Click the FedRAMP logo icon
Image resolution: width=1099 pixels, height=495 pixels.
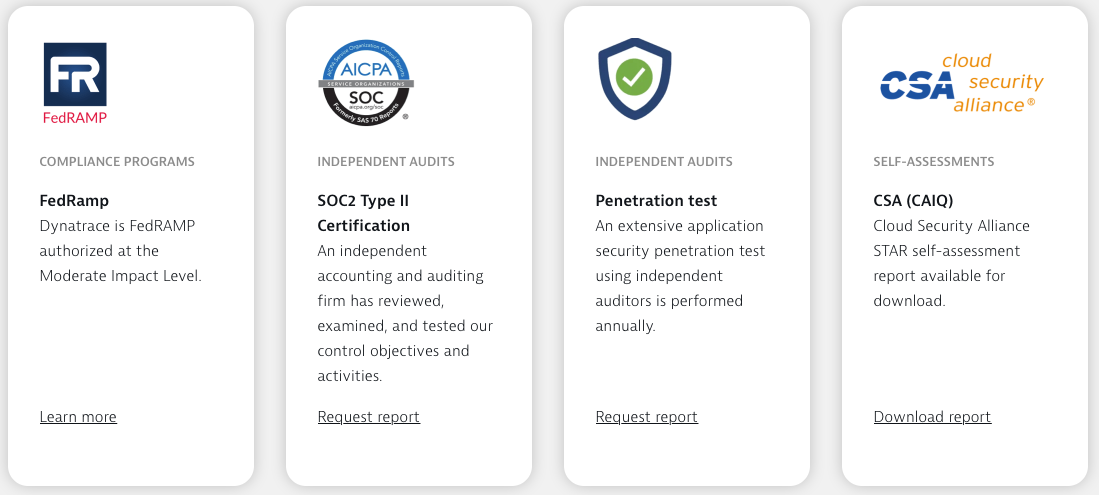pyautogui.click(x=75, y=83)
